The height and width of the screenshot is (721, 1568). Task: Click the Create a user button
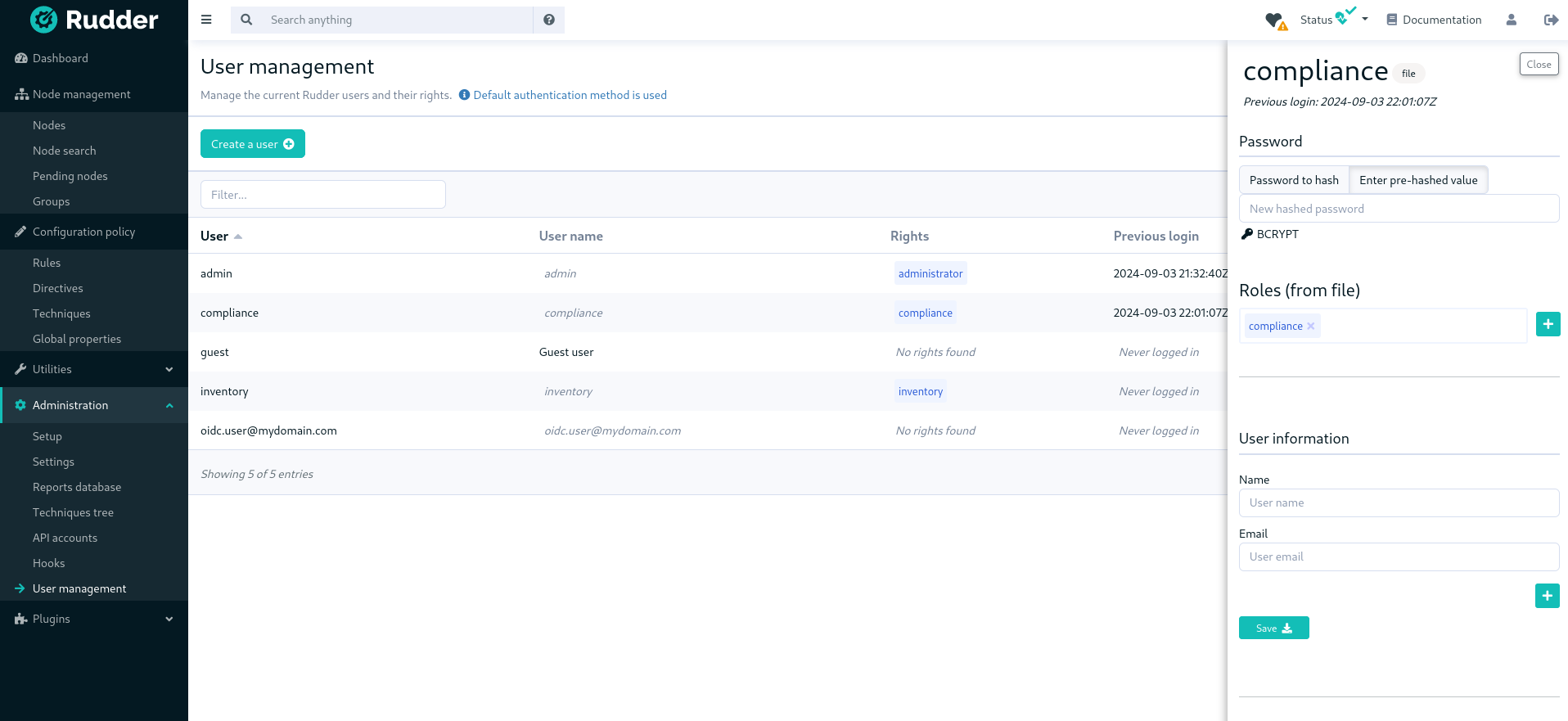[252, 144]
